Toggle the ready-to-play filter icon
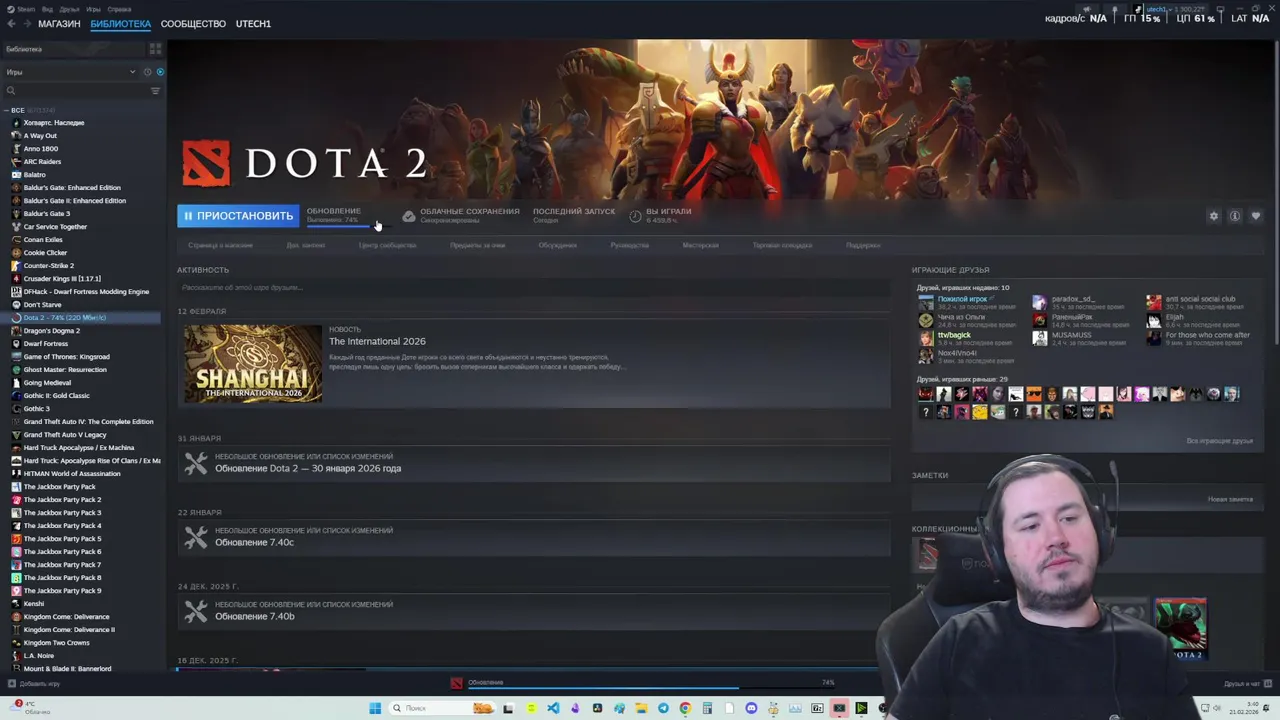Image resolution: width=1280 pixels, height=720 pixels. (160, 72)
